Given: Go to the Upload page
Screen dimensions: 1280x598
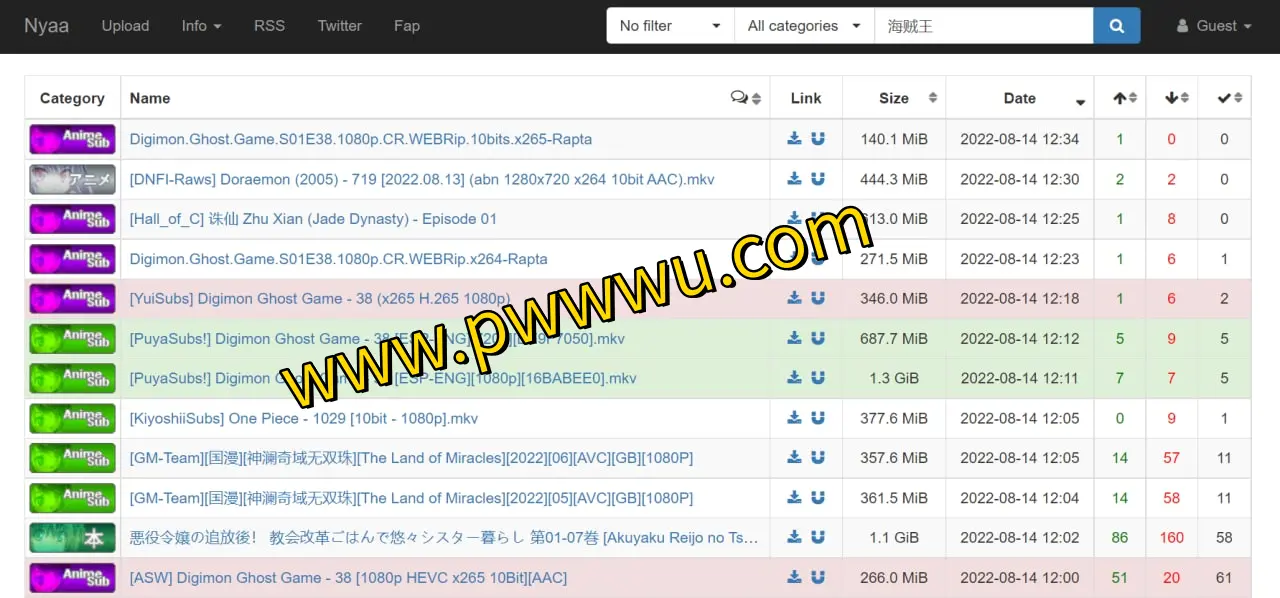Looking at the screenshot, I should (125, 26).
